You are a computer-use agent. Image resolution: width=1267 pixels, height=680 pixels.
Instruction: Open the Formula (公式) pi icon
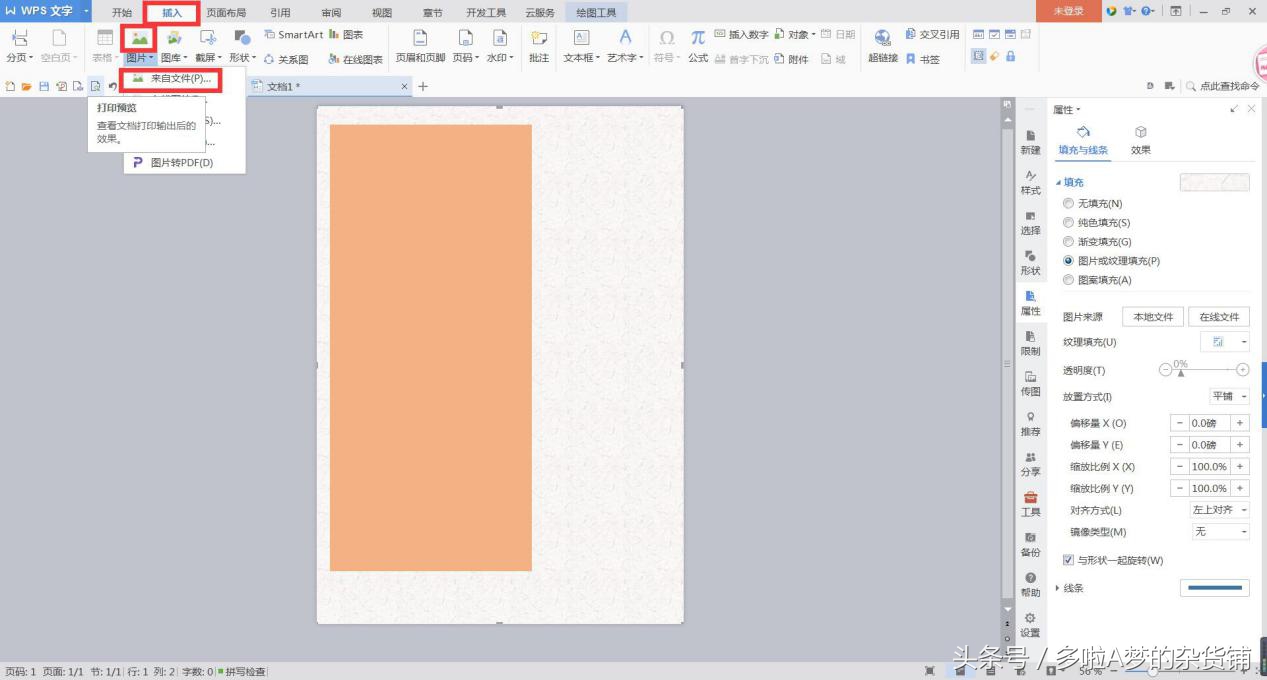[698, 38]
